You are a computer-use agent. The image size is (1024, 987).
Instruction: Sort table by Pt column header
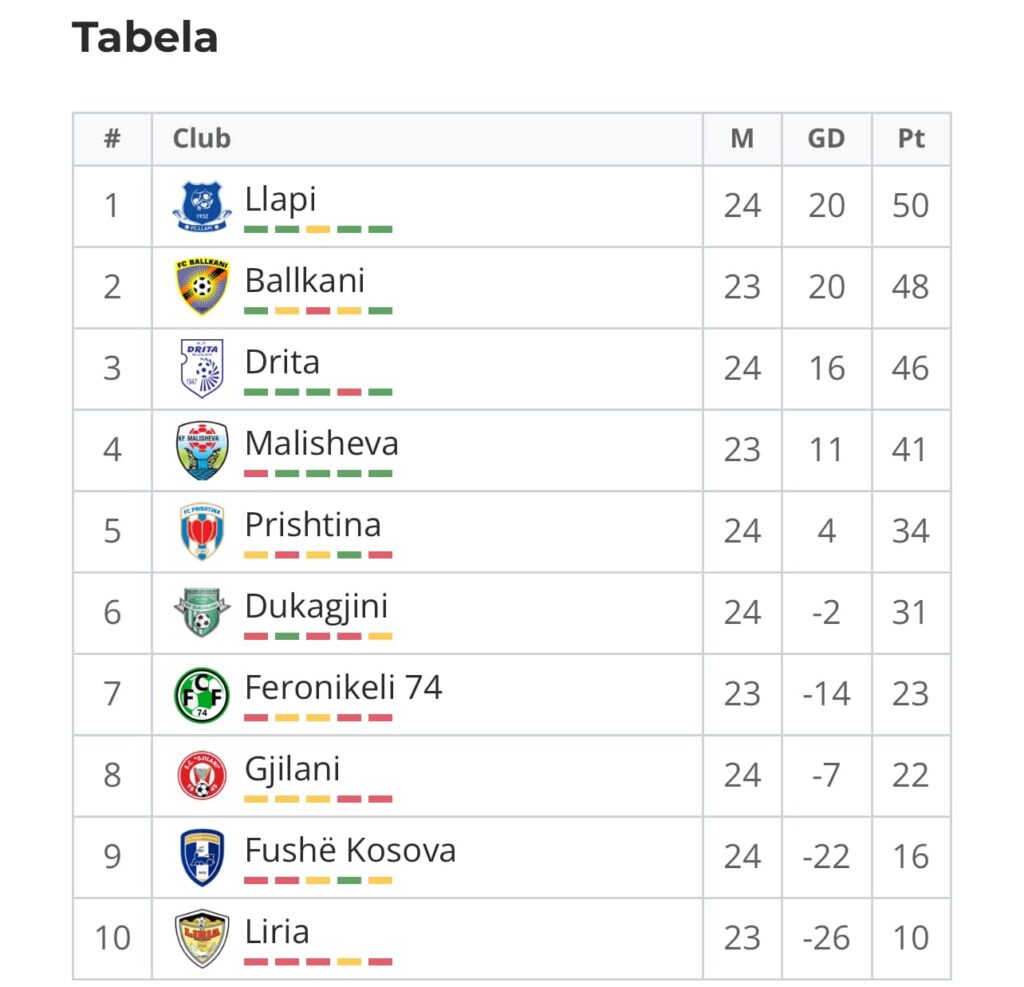point(911,138)
